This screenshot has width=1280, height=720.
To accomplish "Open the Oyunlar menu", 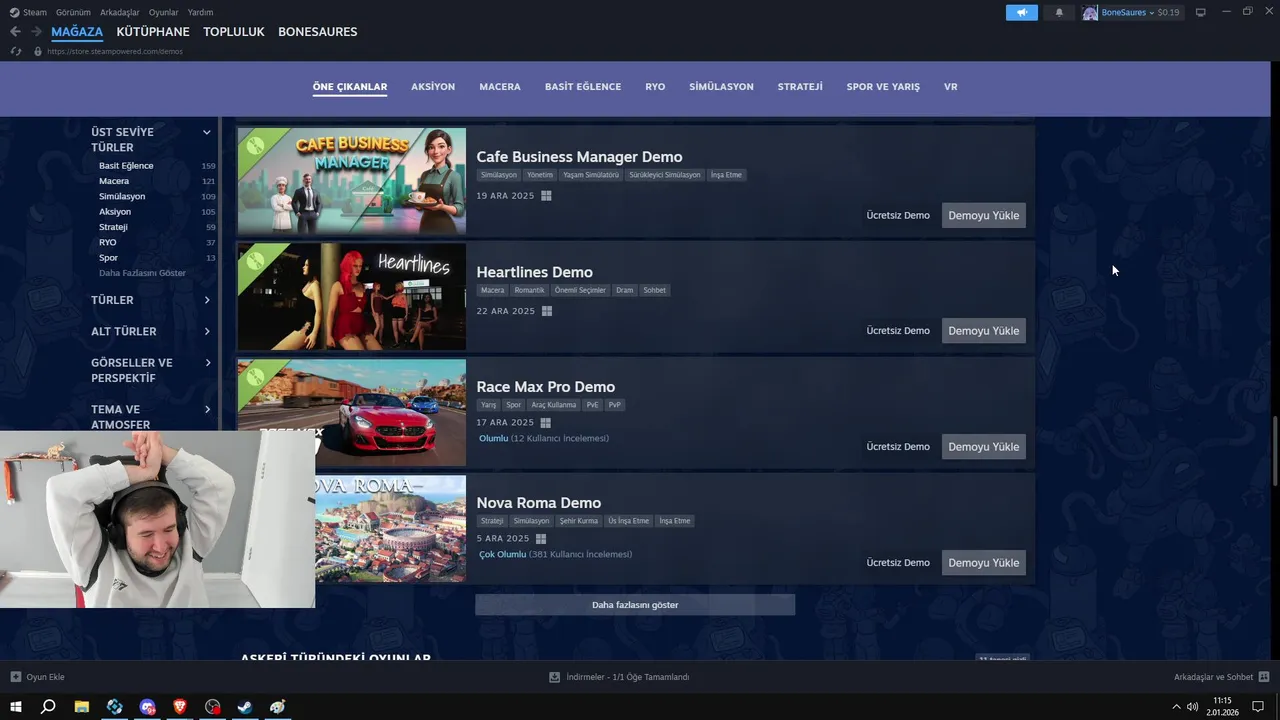I will [x=164, y=13].
